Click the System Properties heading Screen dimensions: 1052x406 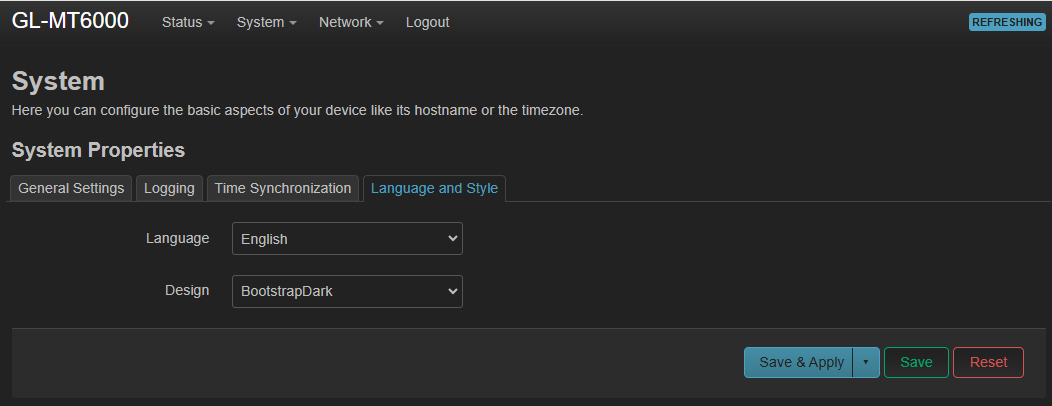98,150
